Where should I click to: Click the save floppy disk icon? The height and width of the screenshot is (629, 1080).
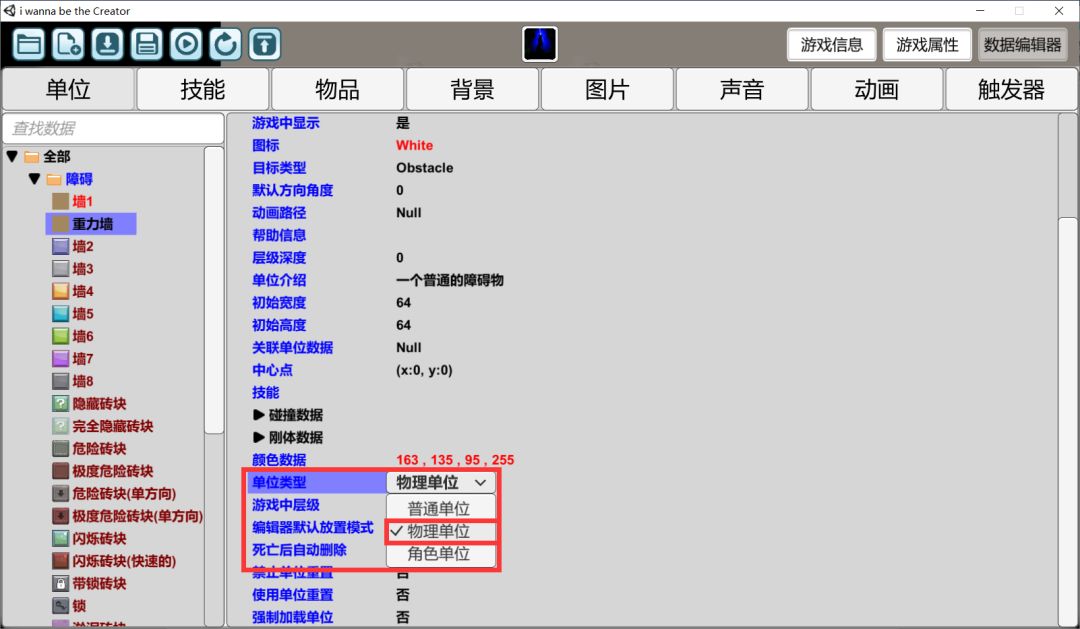pos(147,44)
